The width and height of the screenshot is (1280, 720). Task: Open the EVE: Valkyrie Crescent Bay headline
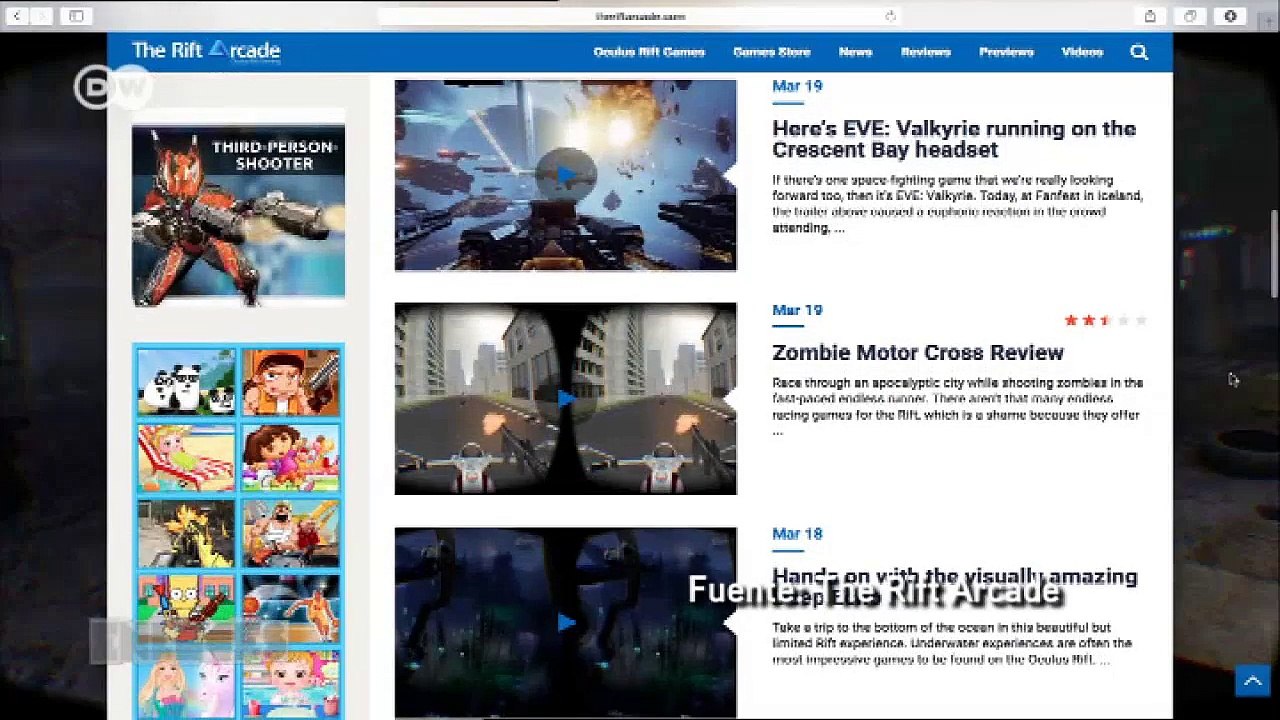pos(954,139)
